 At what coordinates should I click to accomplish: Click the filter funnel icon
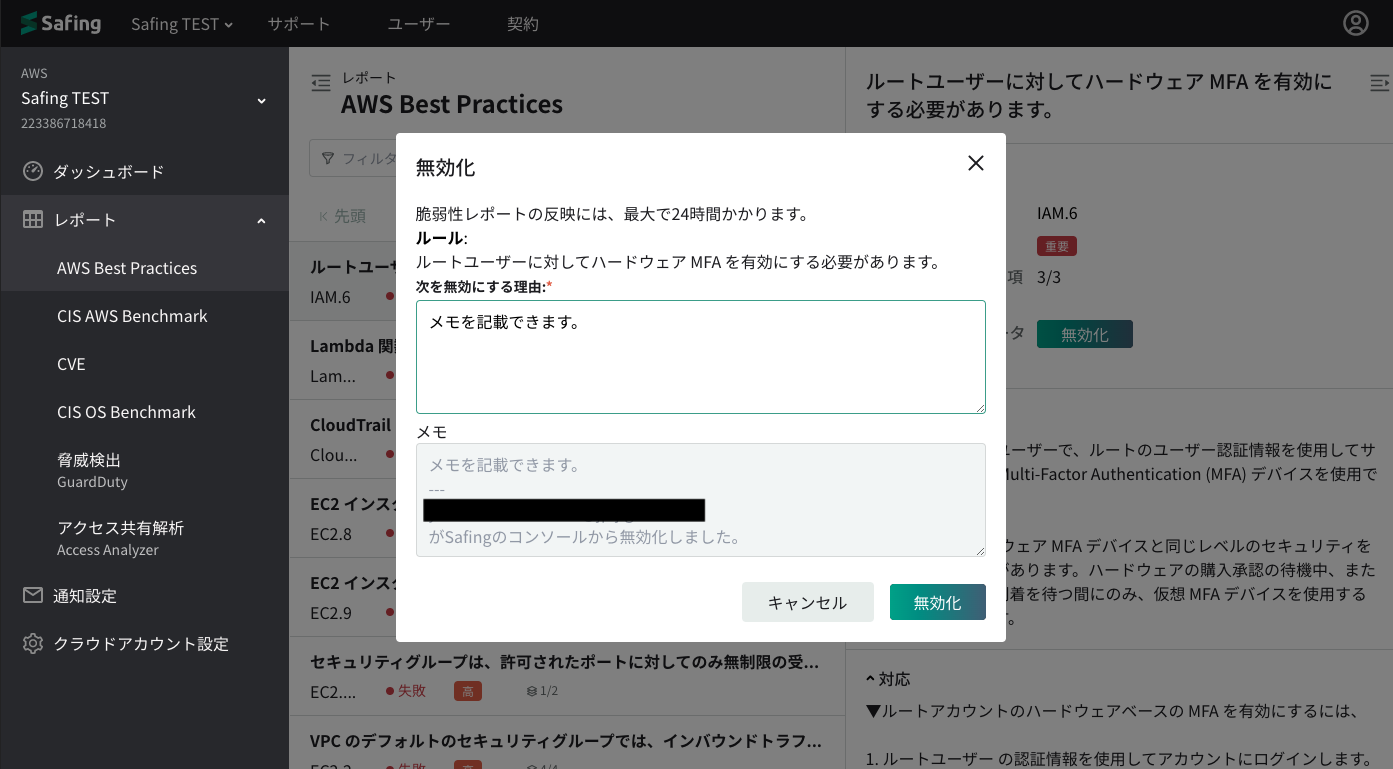328,158
